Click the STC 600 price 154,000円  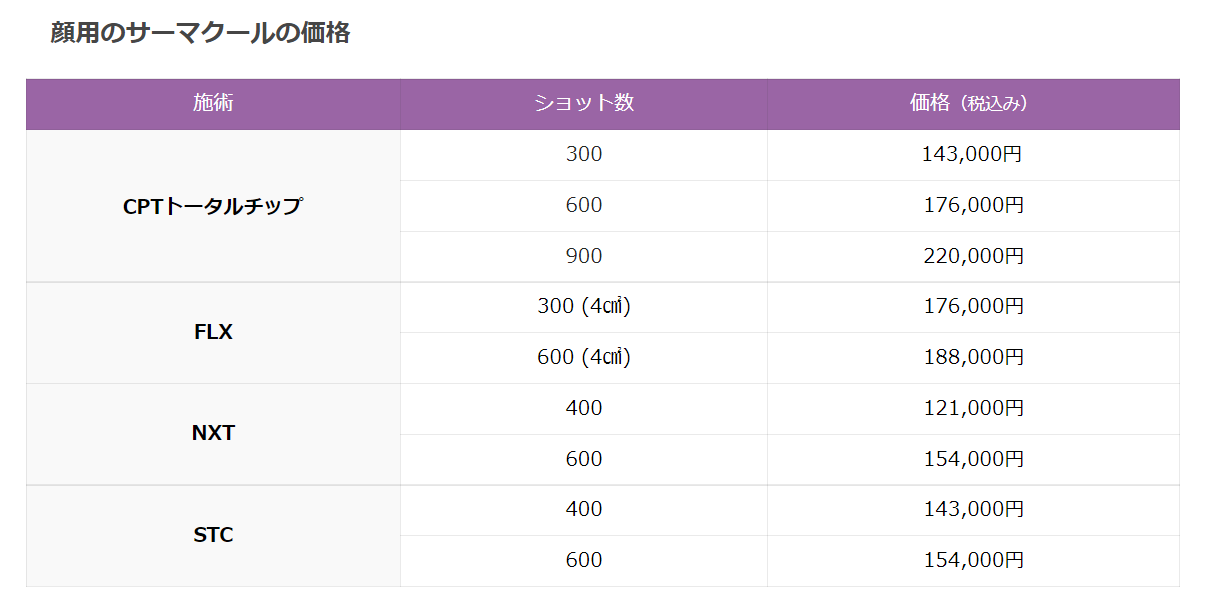(x=973, y=561)
